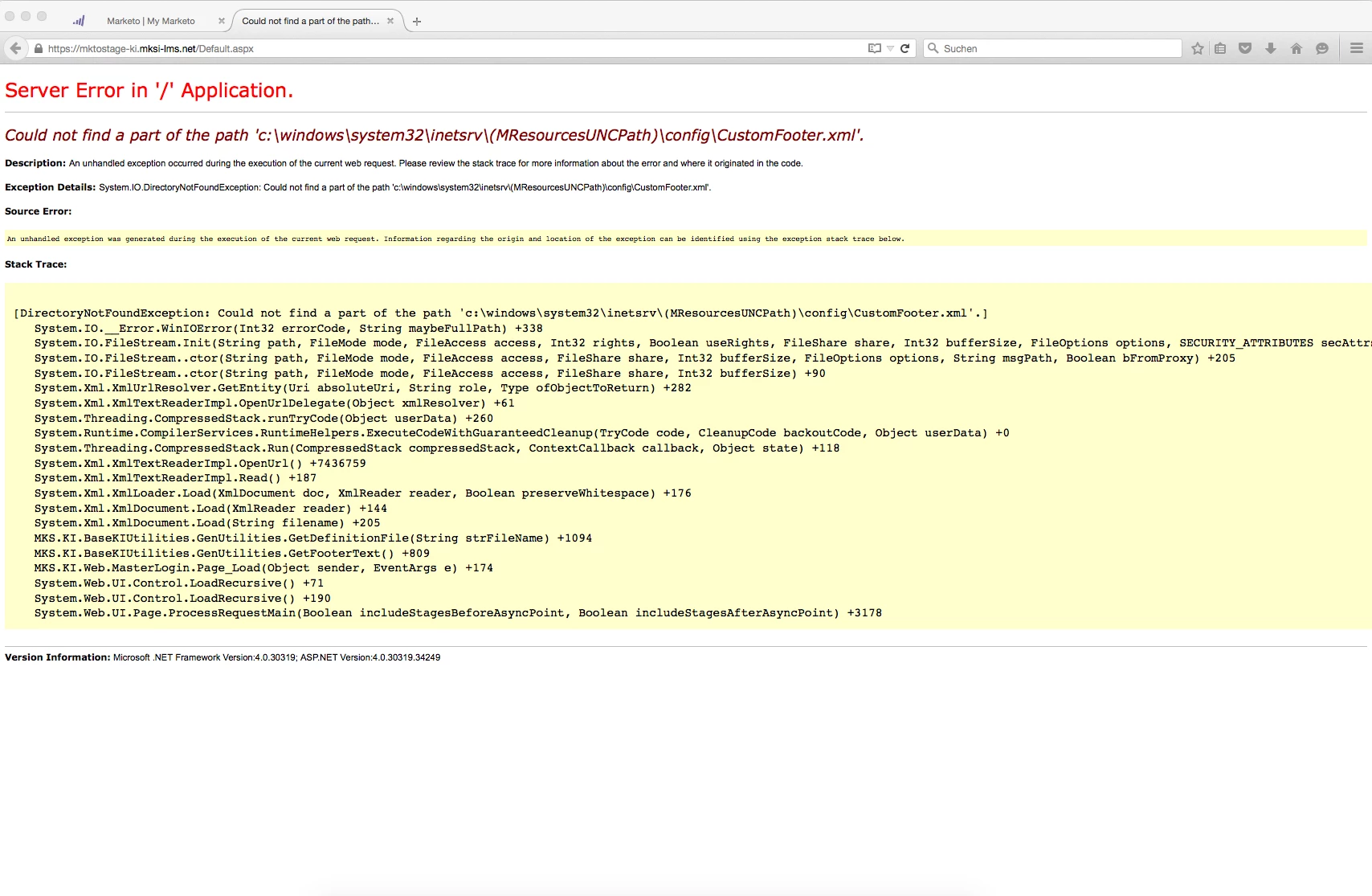
Task: Open a new tab with the plus button
Action: (417, 22)
